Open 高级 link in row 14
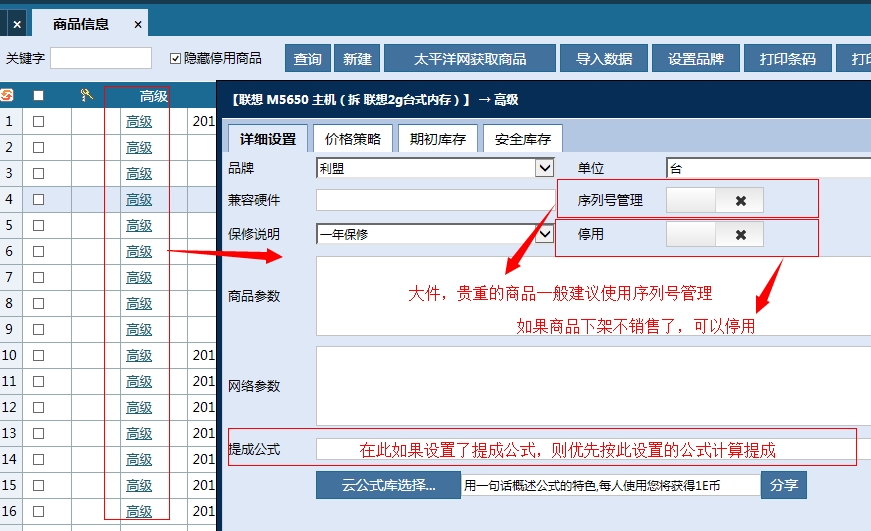This screenshot has width=871, height=531. [x=139, y=460]
